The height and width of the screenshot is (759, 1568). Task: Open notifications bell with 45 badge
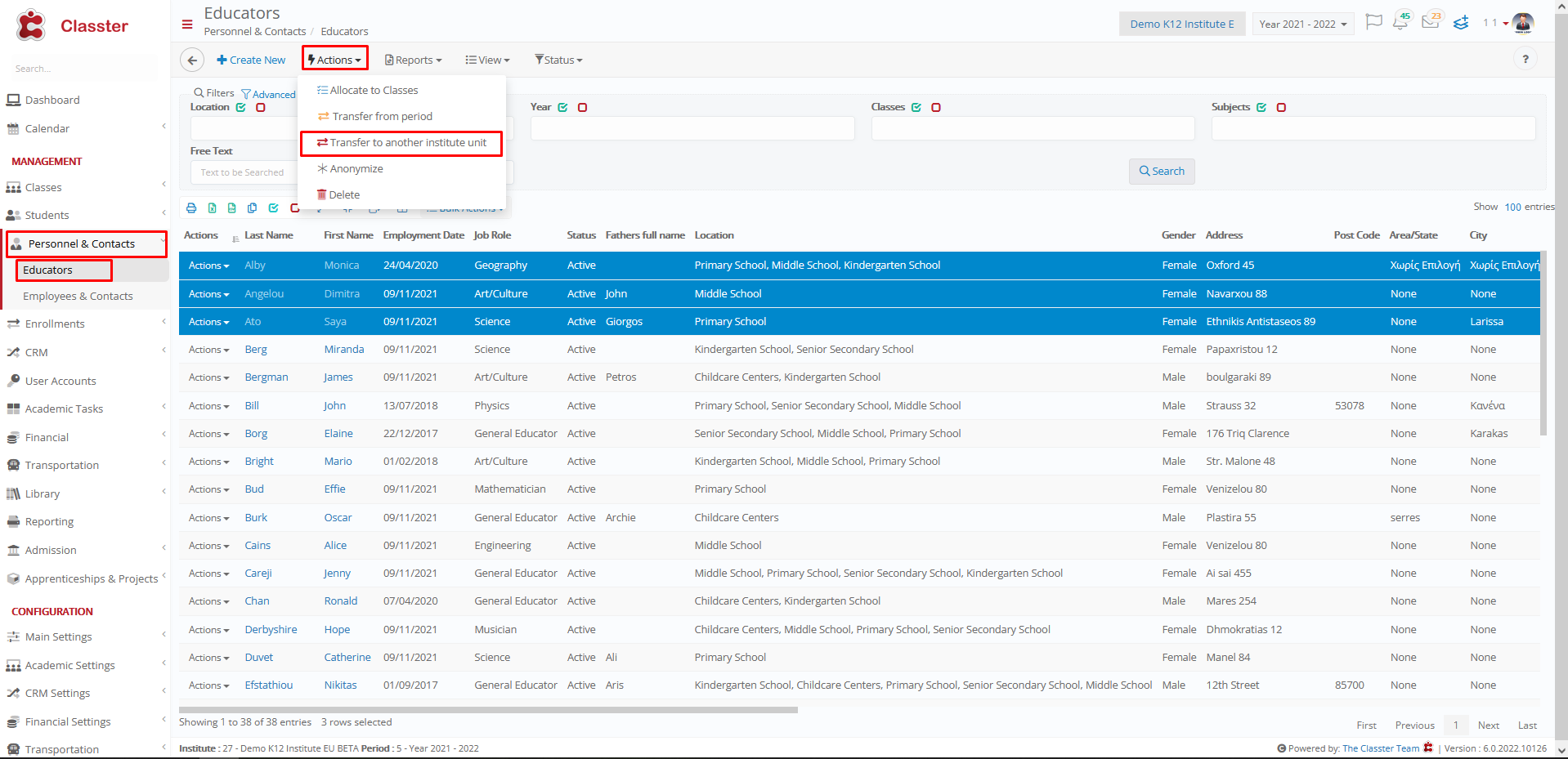pyautogui.click(x=1401, y=22)
